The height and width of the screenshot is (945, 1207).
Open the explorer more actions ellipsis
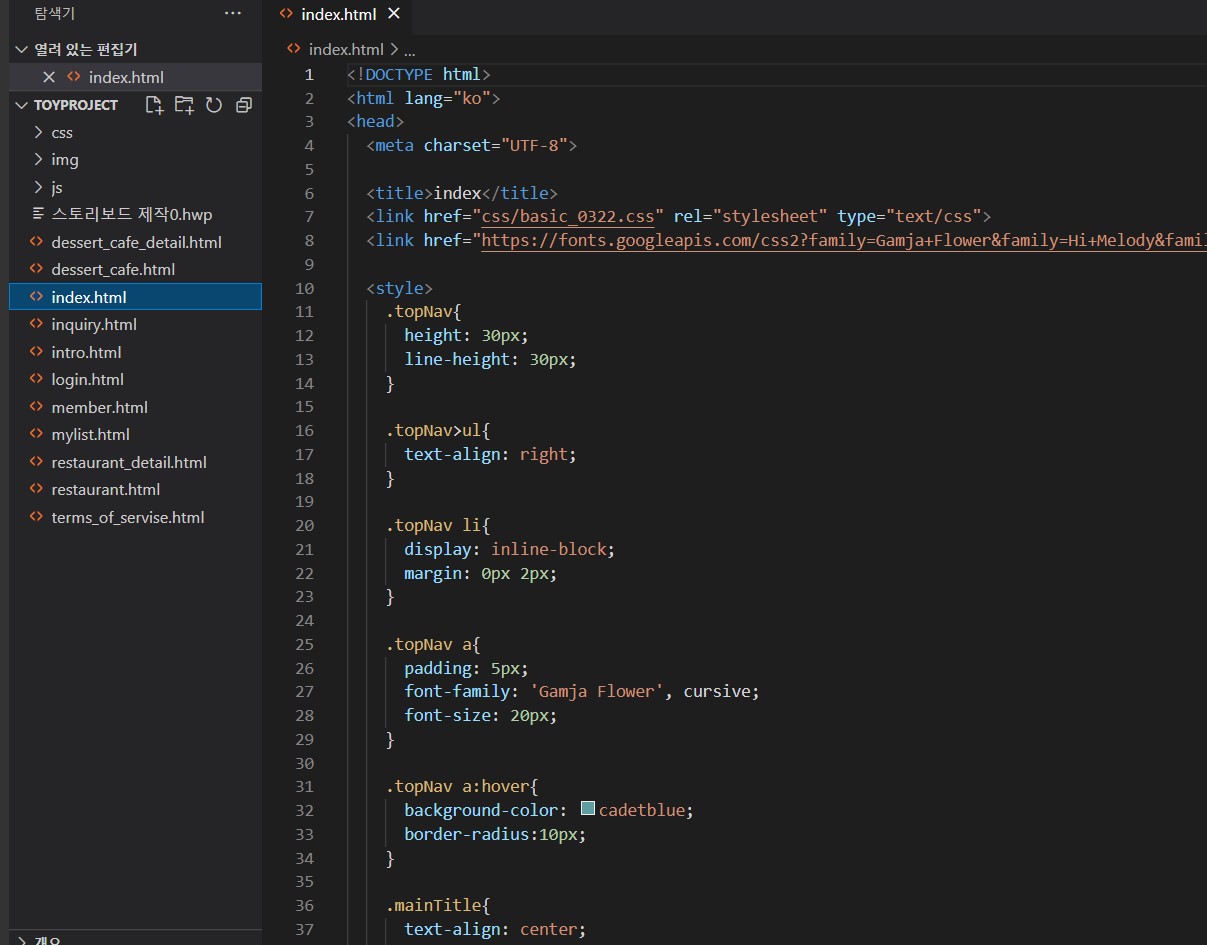[x=233, y=14]
